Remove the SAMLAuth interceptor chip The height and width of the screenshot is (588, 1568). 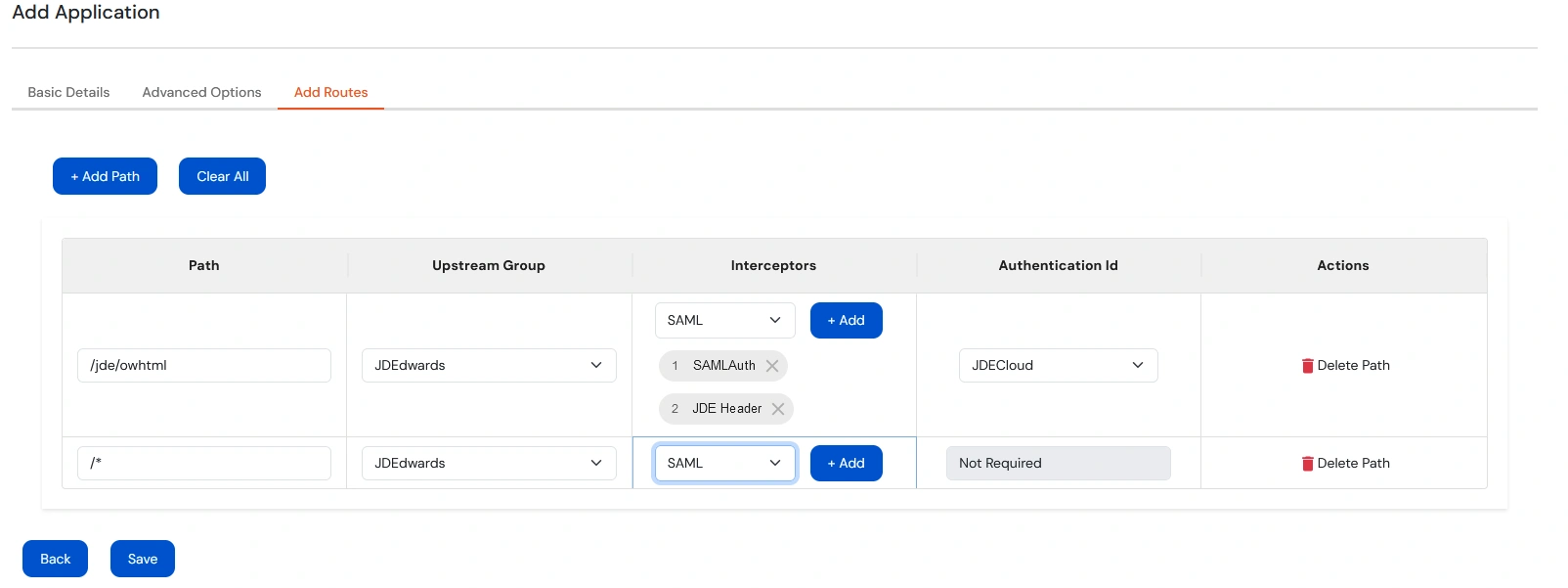point(772,366)
